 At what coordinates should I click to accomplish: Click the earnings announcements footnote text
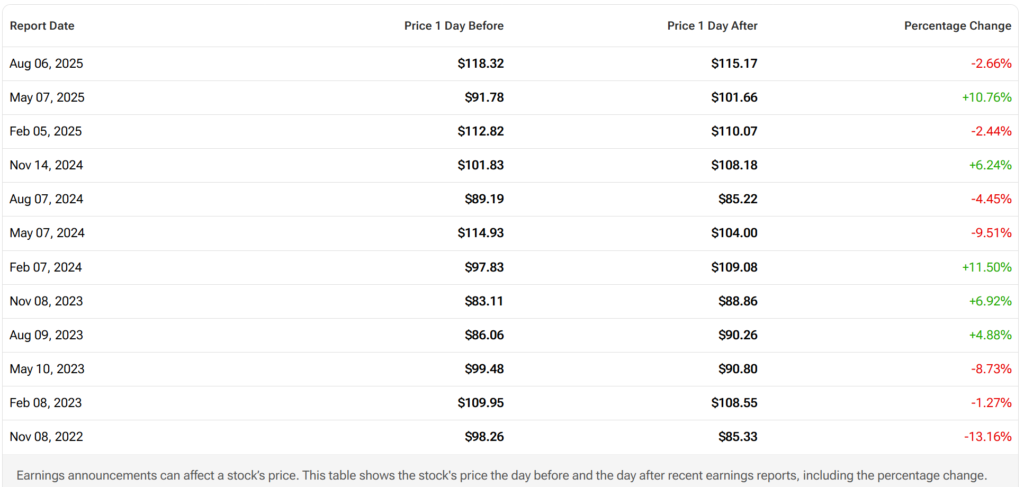point(501,475)
